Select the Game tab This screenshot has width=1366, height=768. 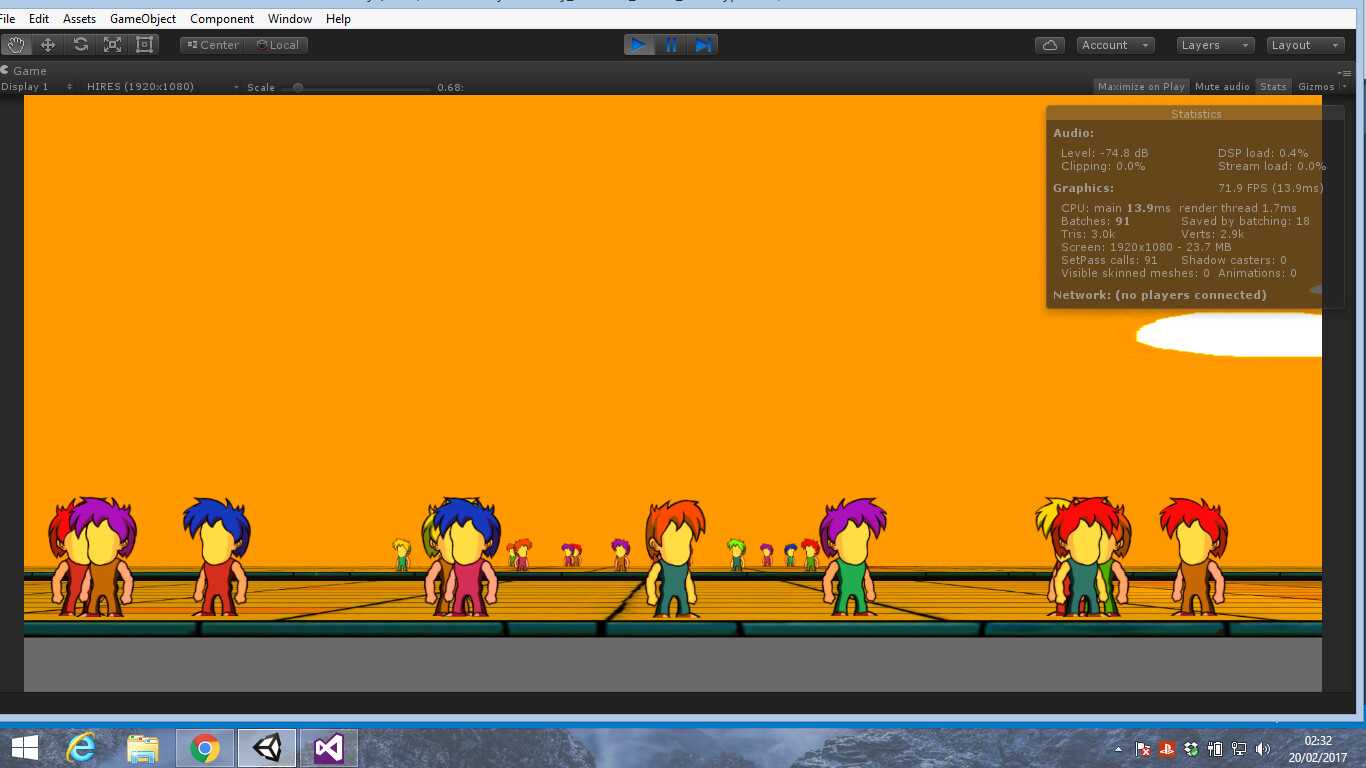[25, 71]
